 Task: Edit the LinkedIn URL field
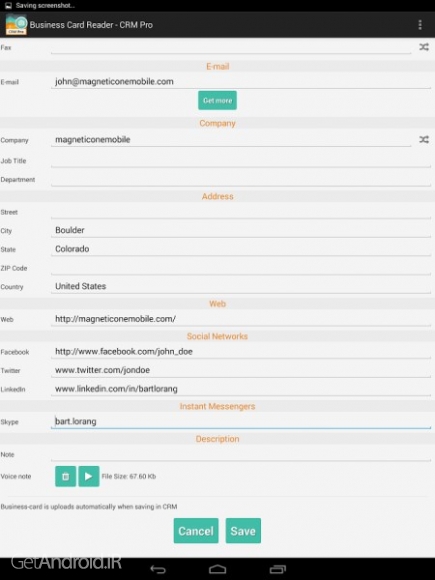[241, 389]
